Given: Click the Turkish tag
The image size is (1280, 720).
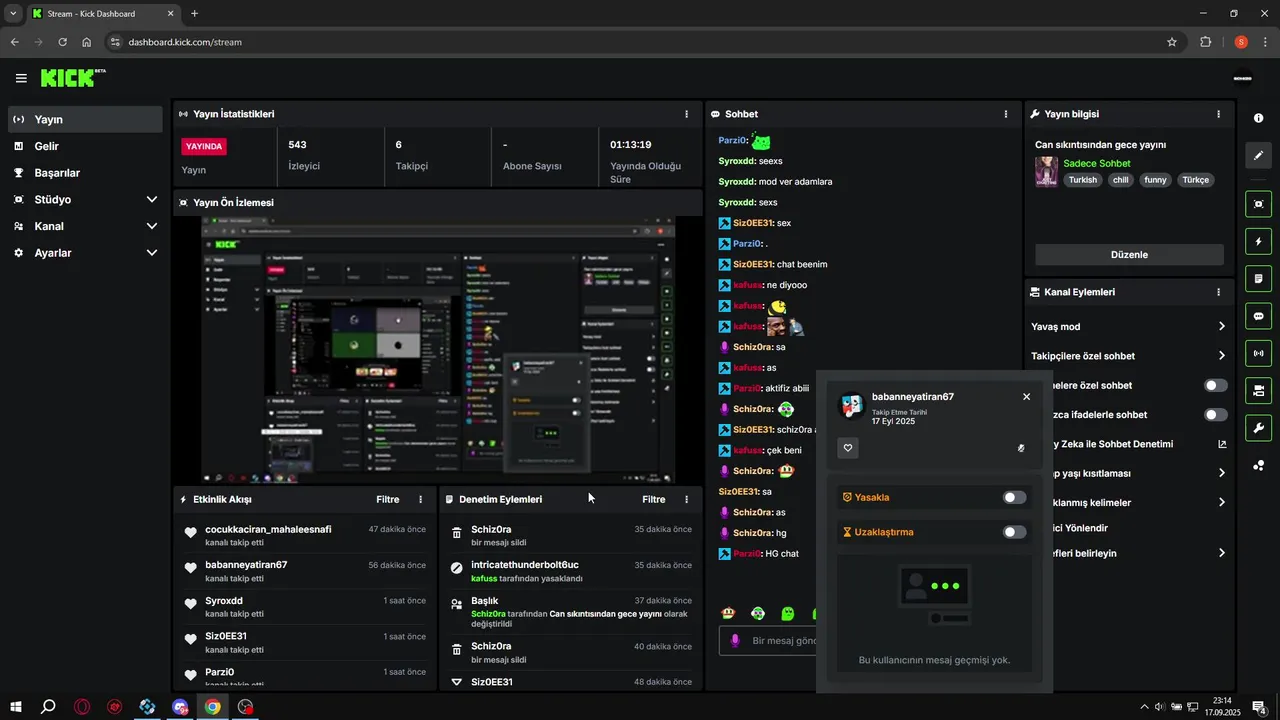Looking at the screenshot, I should pyautogui.click(x=1083, y=180).
